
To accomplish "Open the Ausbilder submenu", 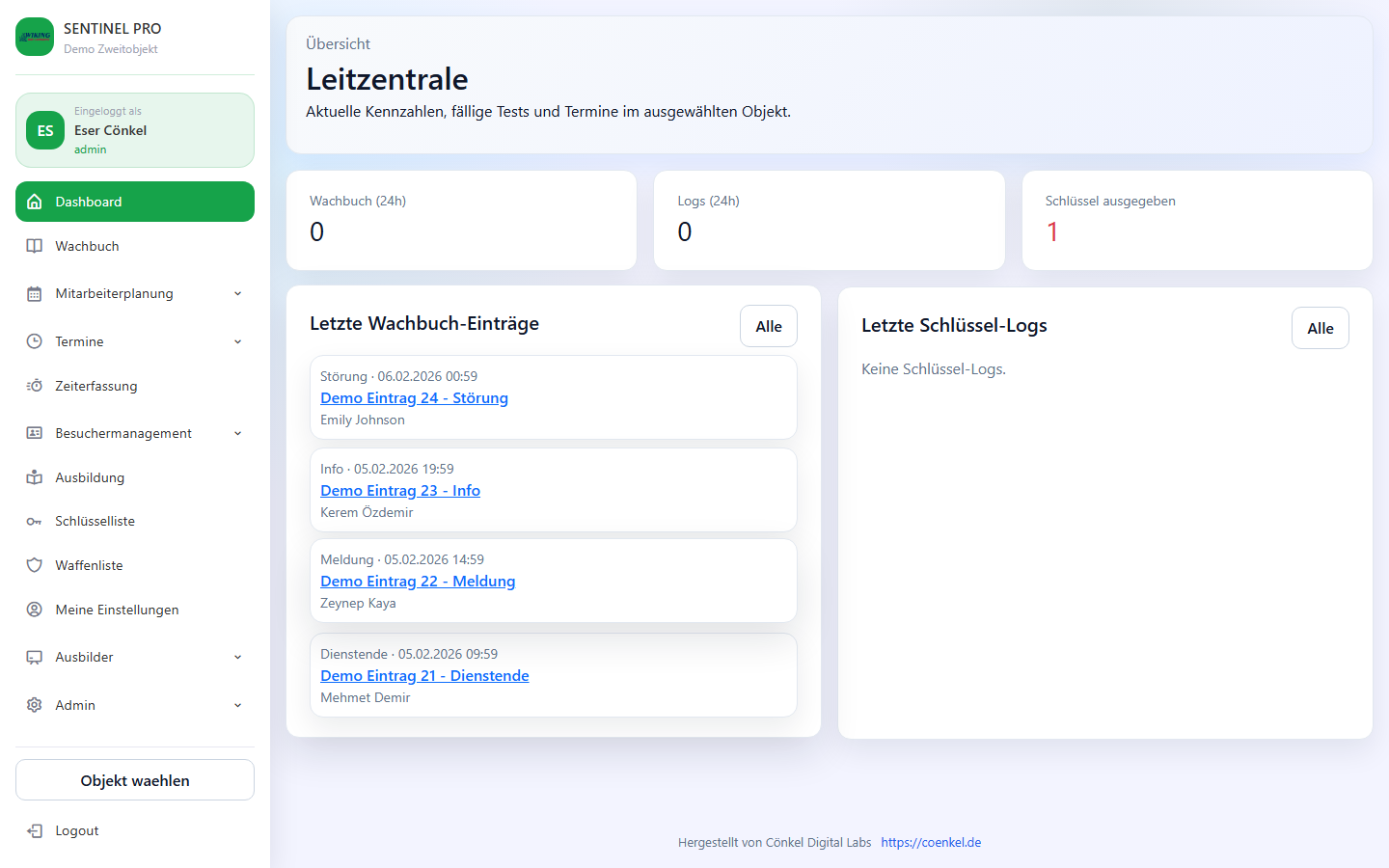I will (x=237, y=657).
